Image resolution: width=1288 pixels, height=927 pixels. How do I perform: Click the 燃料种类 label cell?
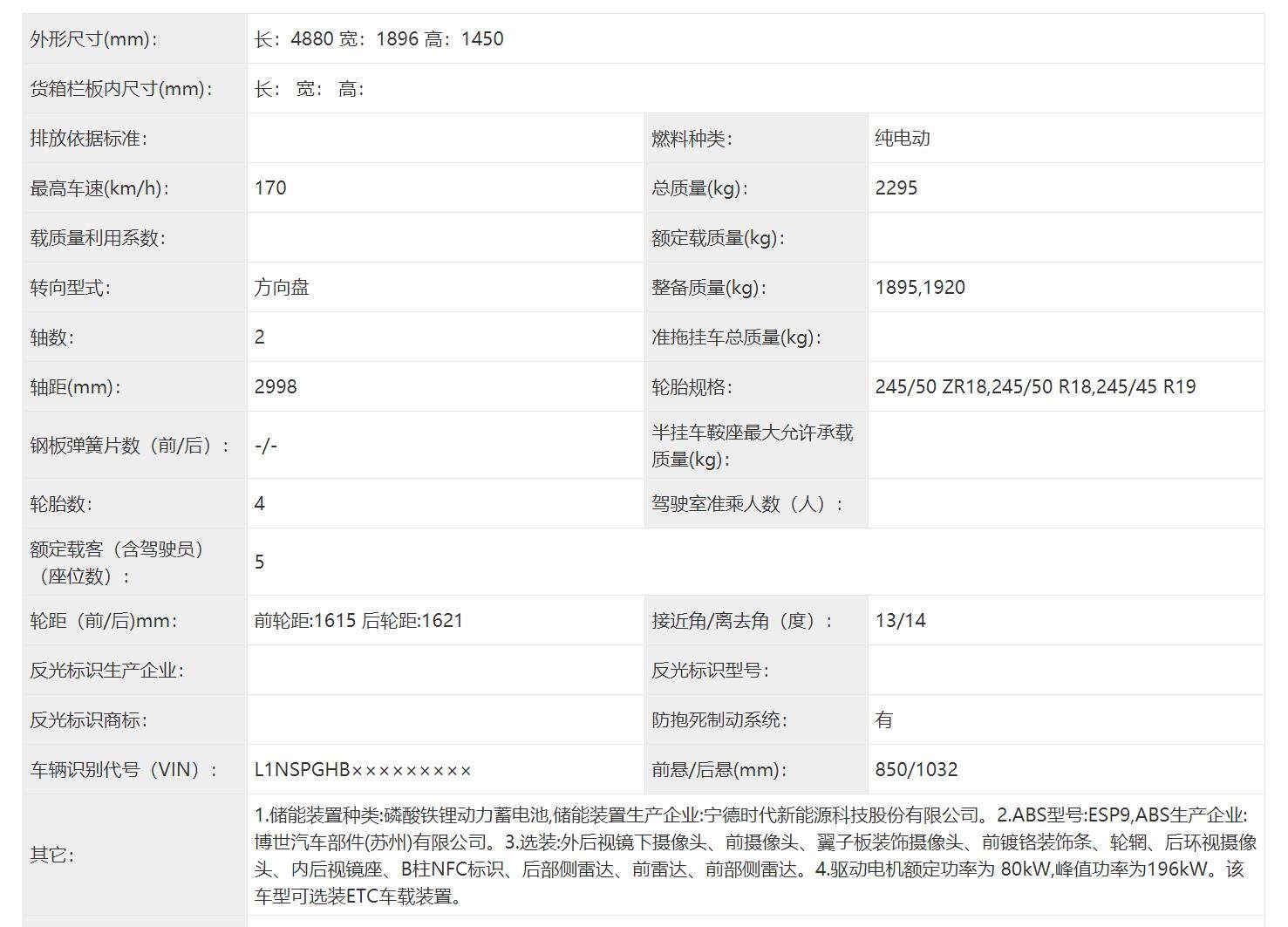pos(692,139)
